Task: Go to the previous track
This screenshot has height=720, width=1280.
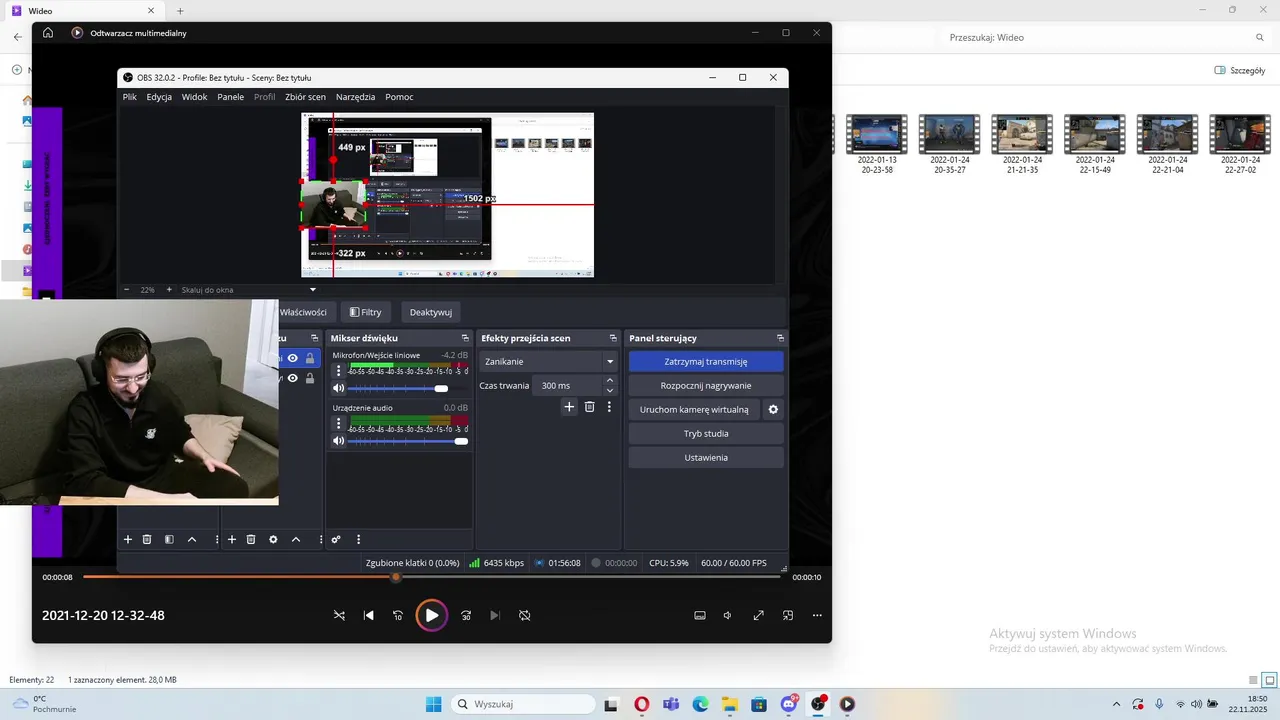Action: click(369, 615)
